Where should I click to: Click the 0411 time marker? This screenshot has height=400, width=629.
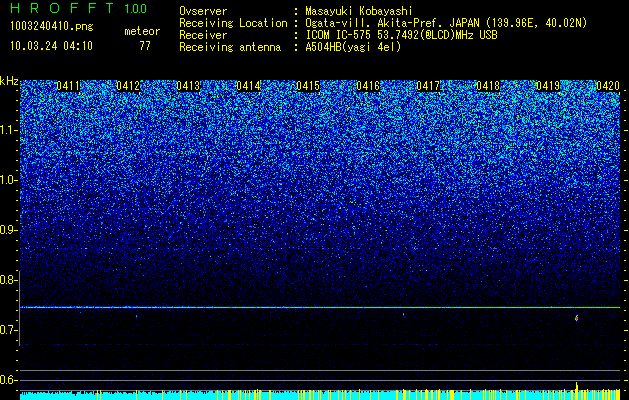pyautogui.click(x=68, y=86)
